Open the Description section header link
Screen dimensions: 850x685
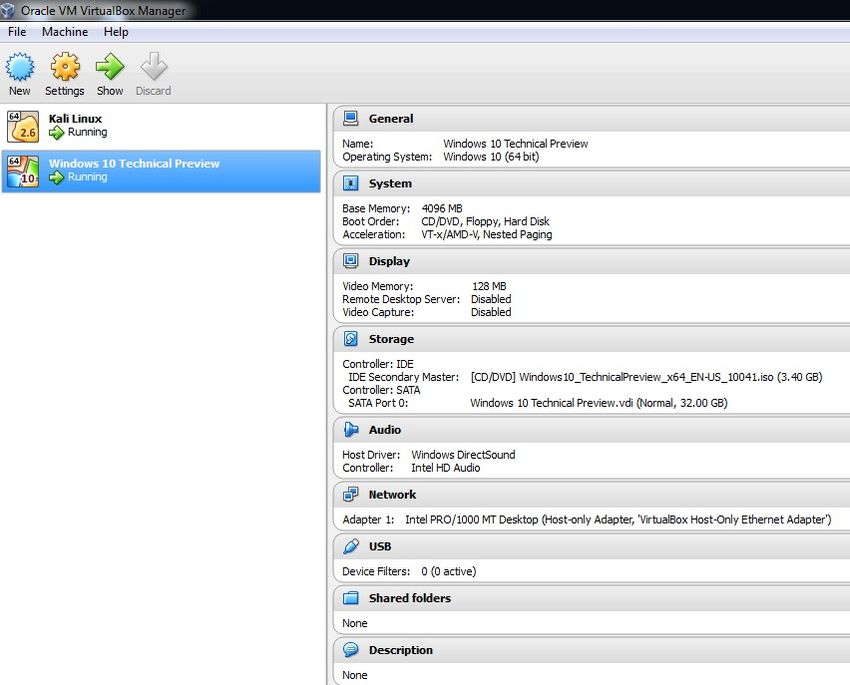point(401,650)
